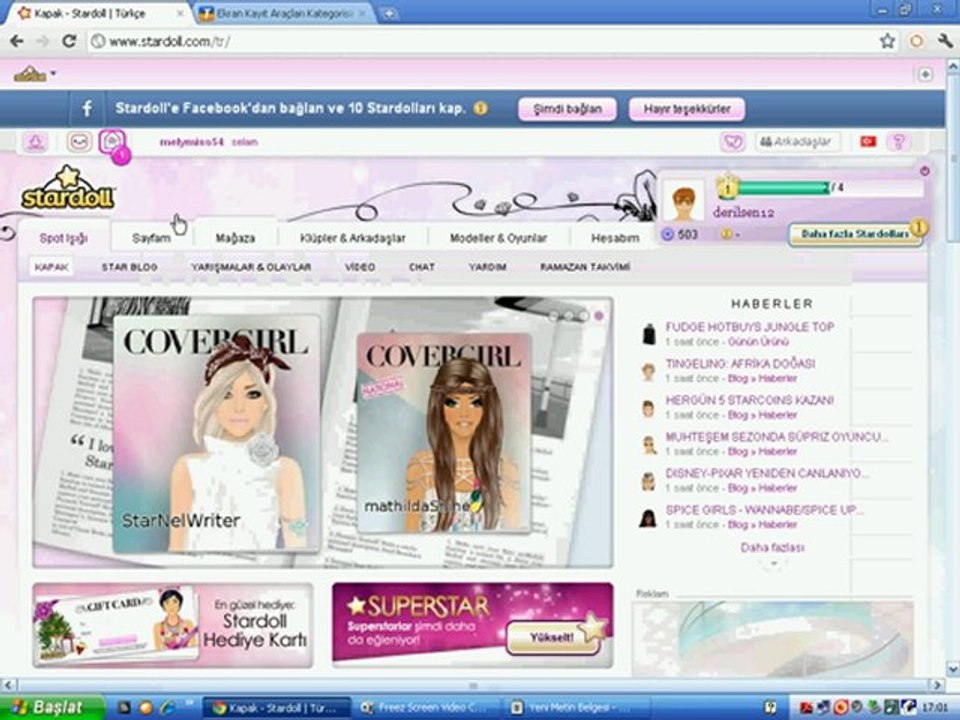
Task: Open the VİDEO submenu
Action: [359, 267]
